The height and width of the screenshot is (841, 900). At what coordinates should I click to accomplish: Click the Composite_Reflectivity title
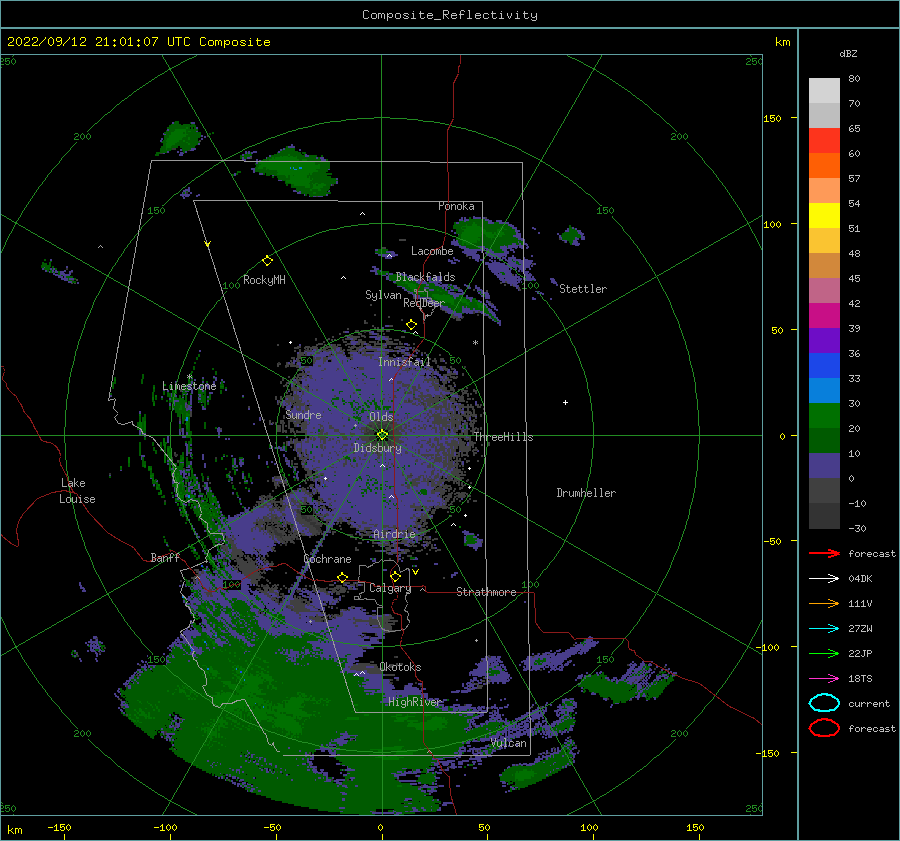(450, 15)
